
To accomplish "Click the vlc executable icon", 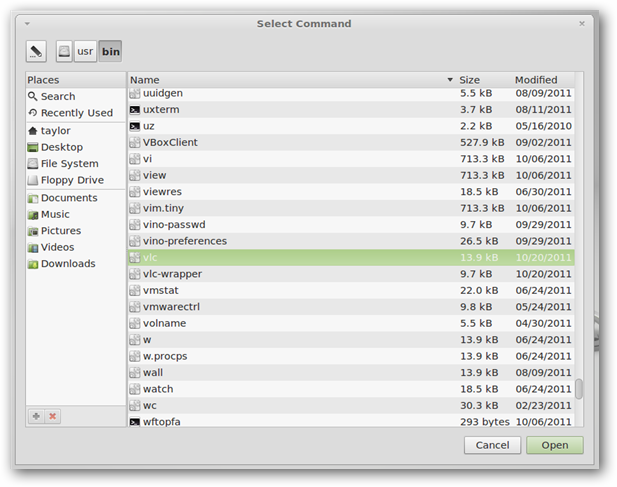I will (135, 258).
